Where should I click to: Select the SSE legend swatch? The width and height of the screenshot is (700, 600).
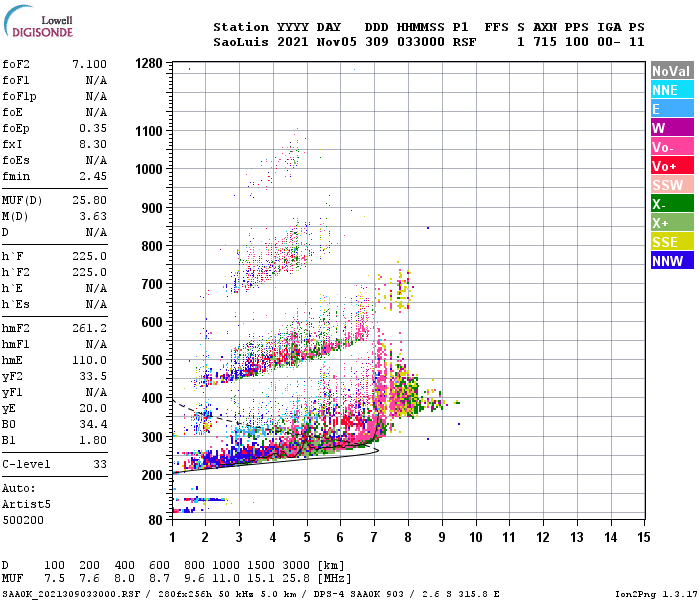pyautogui.click(x=672, y=242)
